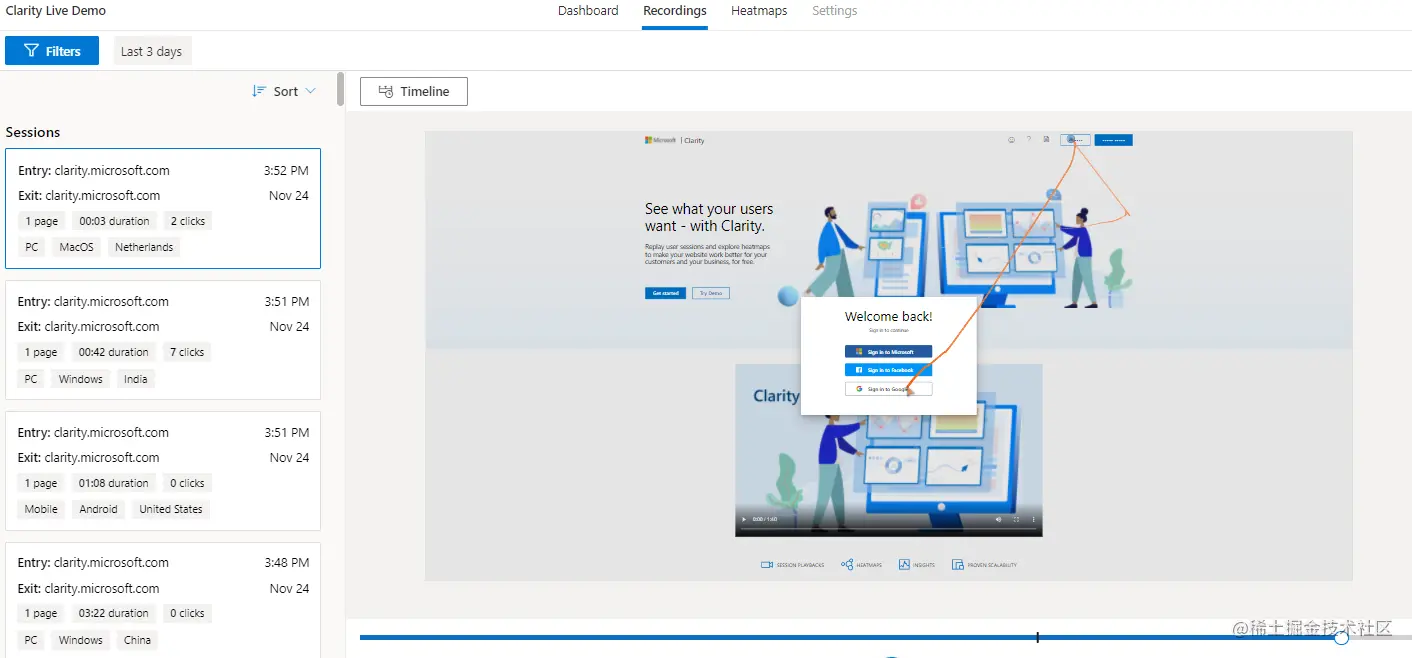Open the session with 00:42 duration
The image size is (1412, 658).
163,340
